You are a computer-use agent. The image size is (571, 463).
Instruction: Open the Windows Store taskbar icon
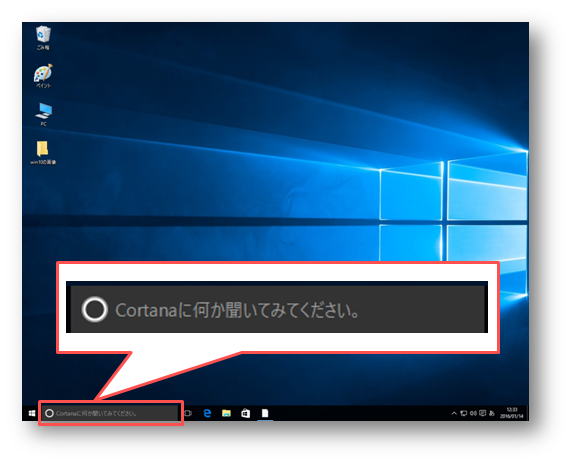pos(245,413)
